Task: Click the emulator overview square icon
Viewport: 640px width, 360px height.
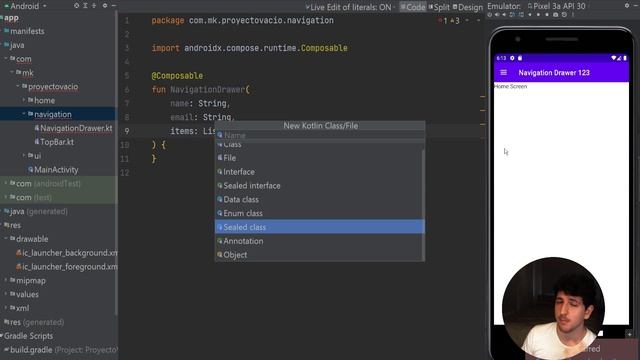Action: [x=547, y=15]
